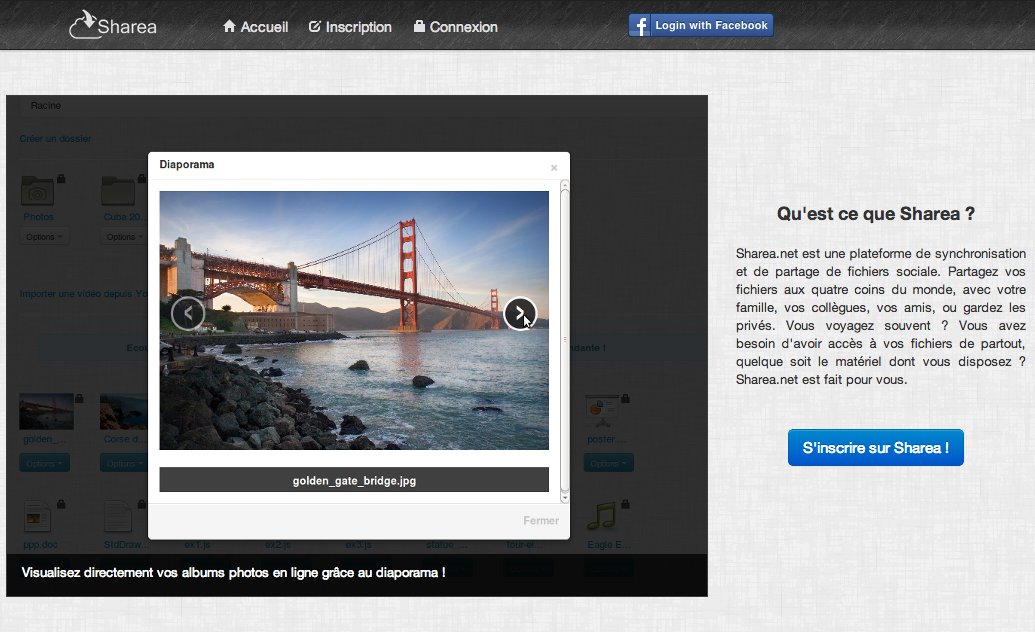Image resolution: width=1035 pixels, height=632 pixels.
Task: Expand Options dropdown under Cuba folder
Action: [125, 236]
